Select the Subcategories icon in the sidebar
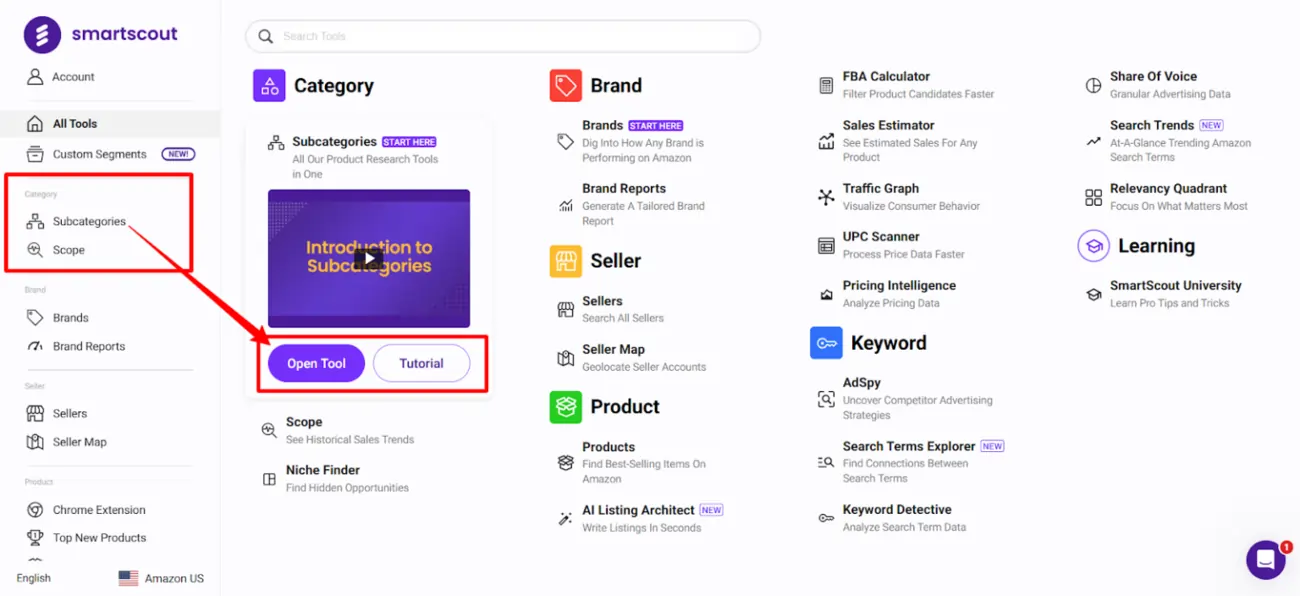The image size is (1300, 596). click(x=33, y=221)
